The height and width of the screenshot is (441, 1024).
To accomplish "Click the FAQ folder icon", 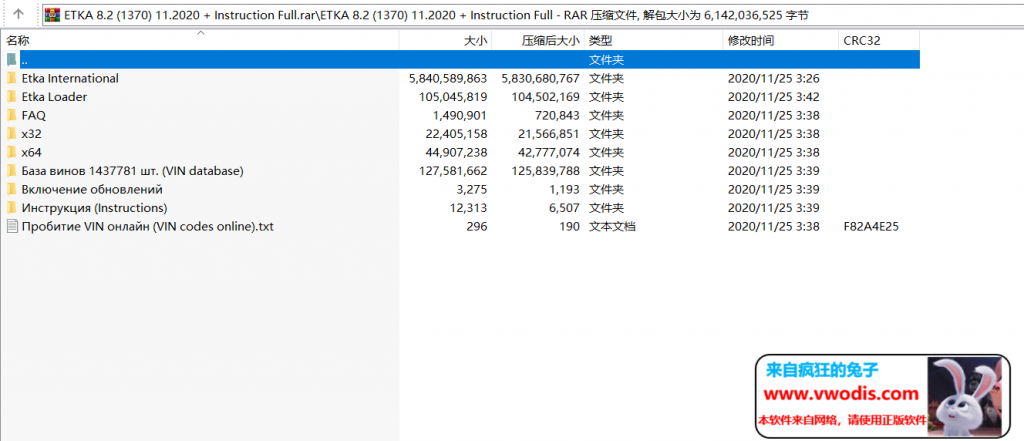I will pos(11,116).
